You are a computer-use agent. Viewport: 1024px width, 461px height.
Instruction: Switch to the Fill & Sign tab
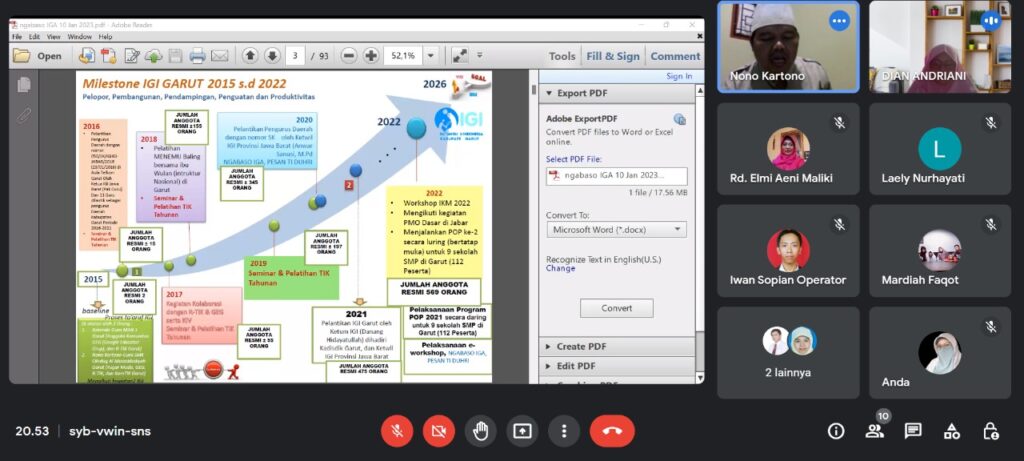[613, 56]
